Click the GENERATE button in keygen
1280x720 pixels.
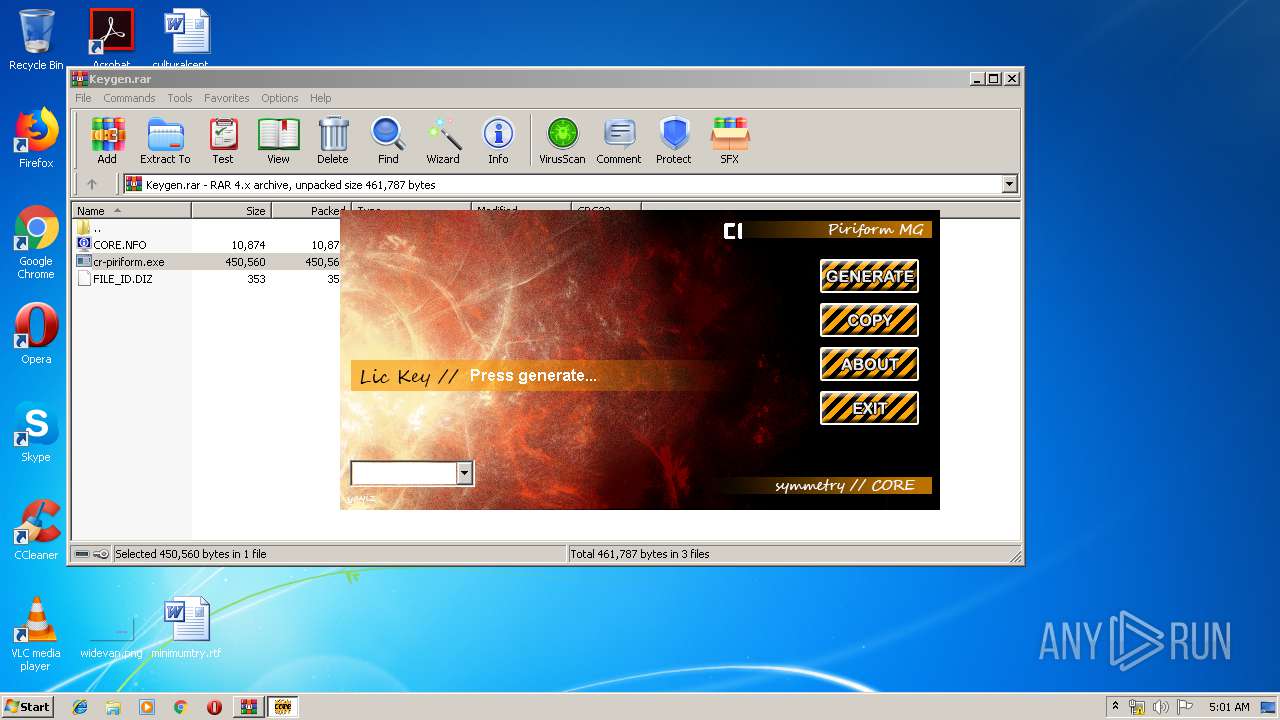869,276
